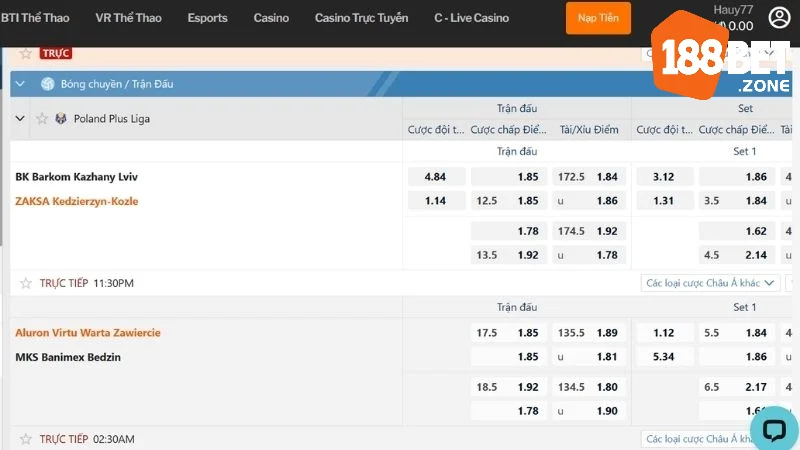The height and width of the screenshot is (450, 800).
Task: Pick over 174.5 points at 1.92
Action: pyautogui.click(x=589, y=231)
